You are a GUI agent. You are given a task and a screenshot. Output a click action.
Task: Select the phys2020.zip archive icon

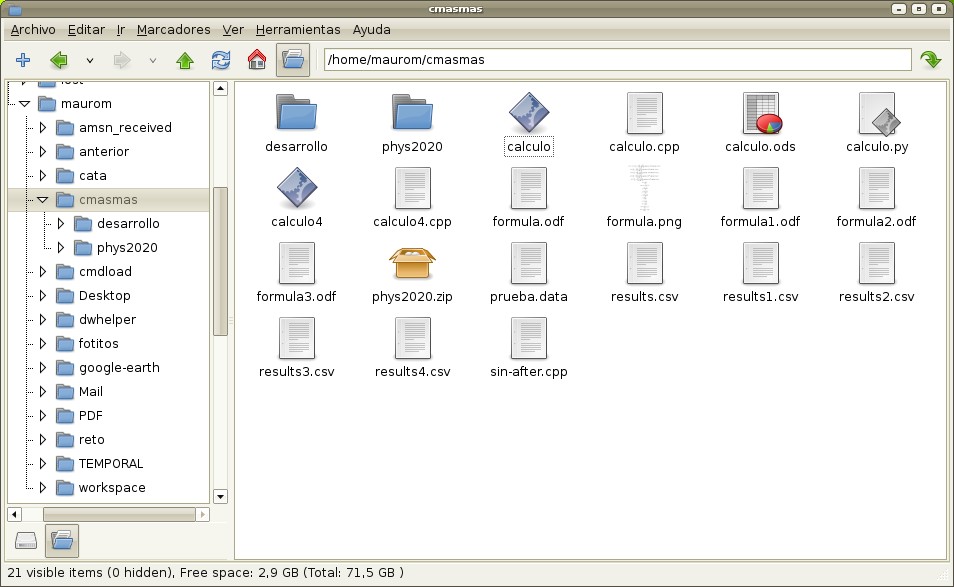coord(413,263)
